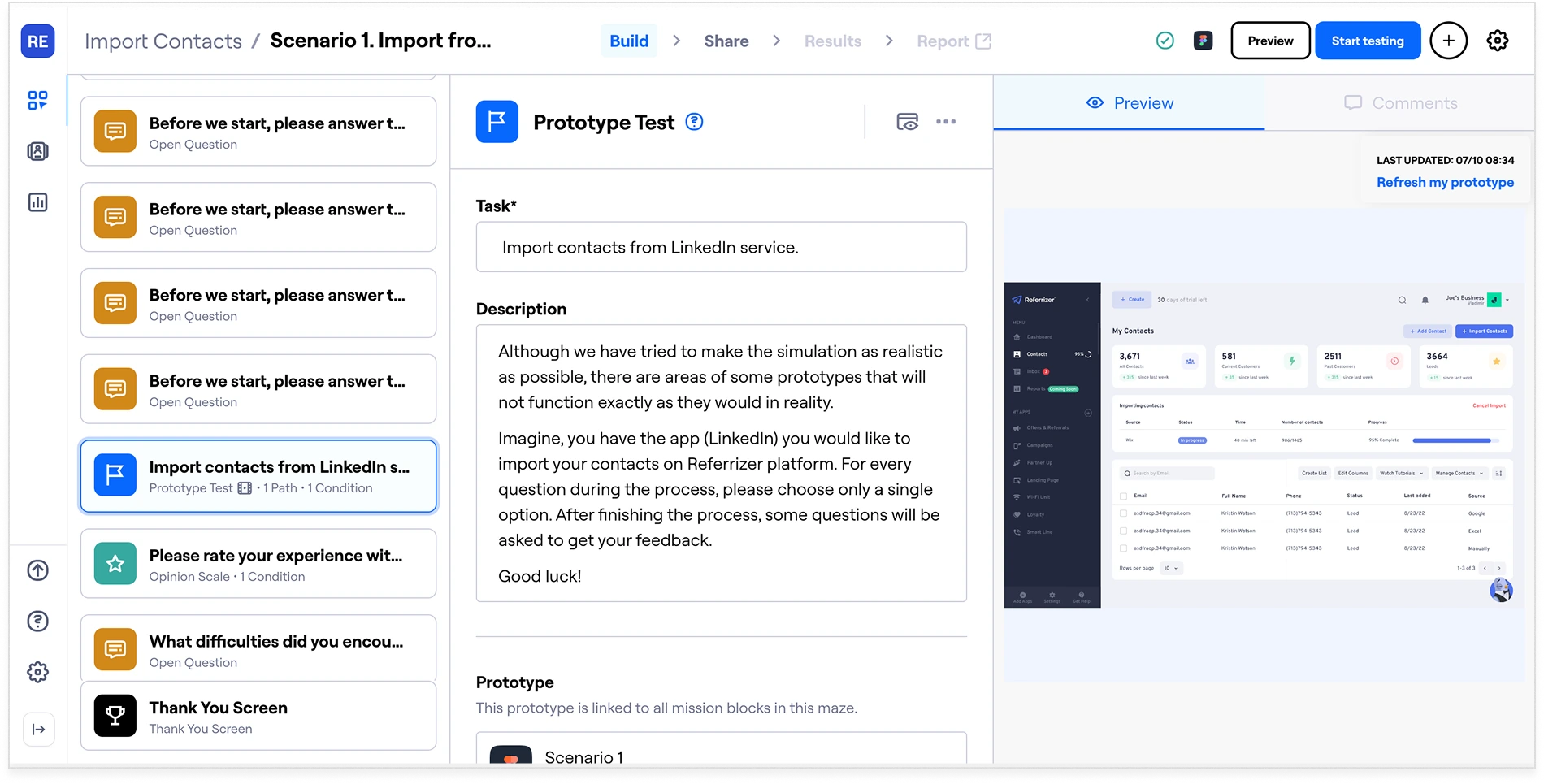1544x784 pixels.
Task: Open Rows per page dropdown in preview
Action: (1170, 568)
